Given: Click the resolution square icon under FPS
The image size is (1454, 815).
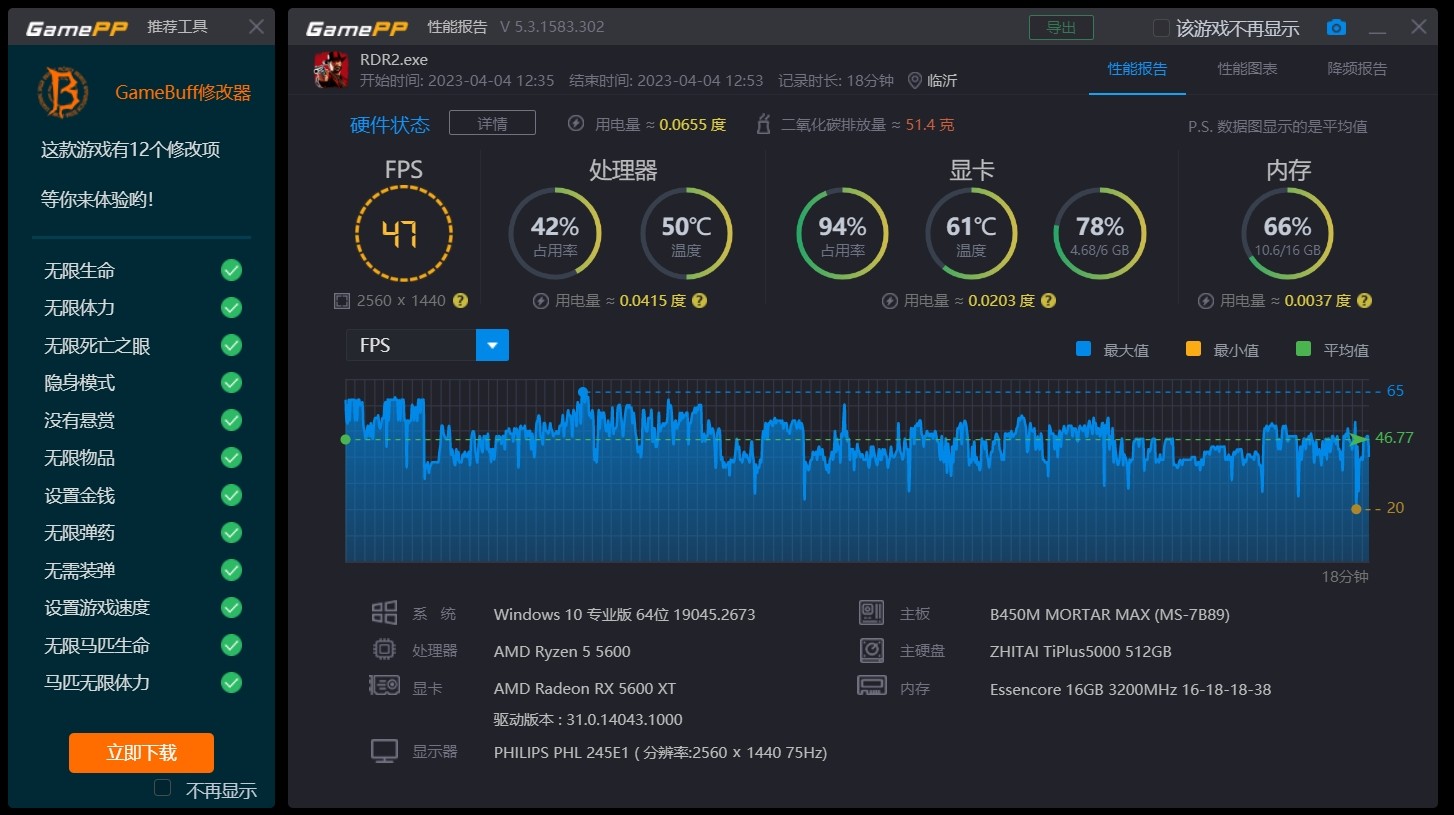Looking at the screenshot, I should pos(342,300).
